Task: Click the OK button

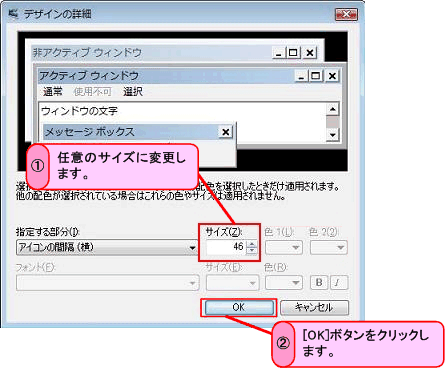Action: click(239, 307)
